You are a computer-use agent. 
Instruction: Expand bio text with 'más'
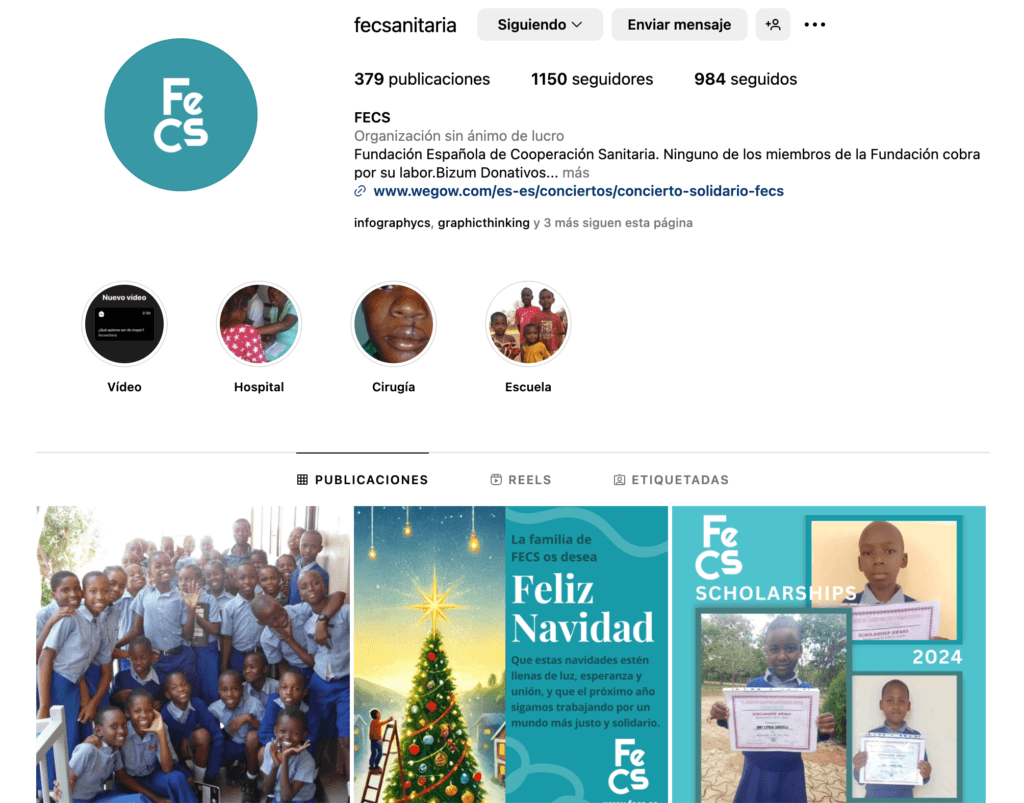575,173
